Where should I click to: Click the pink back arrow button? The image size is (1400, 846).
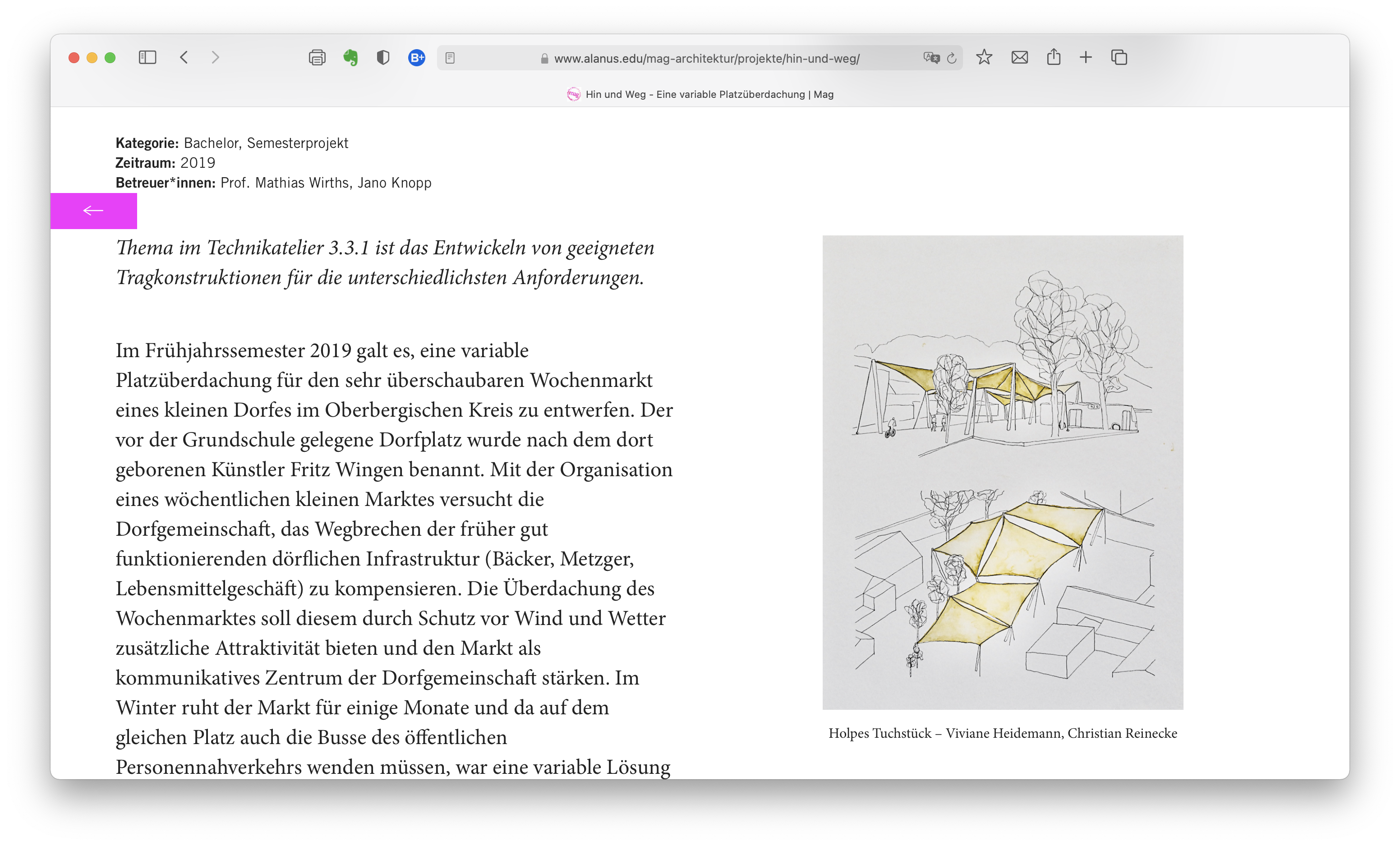click(94, 211)
